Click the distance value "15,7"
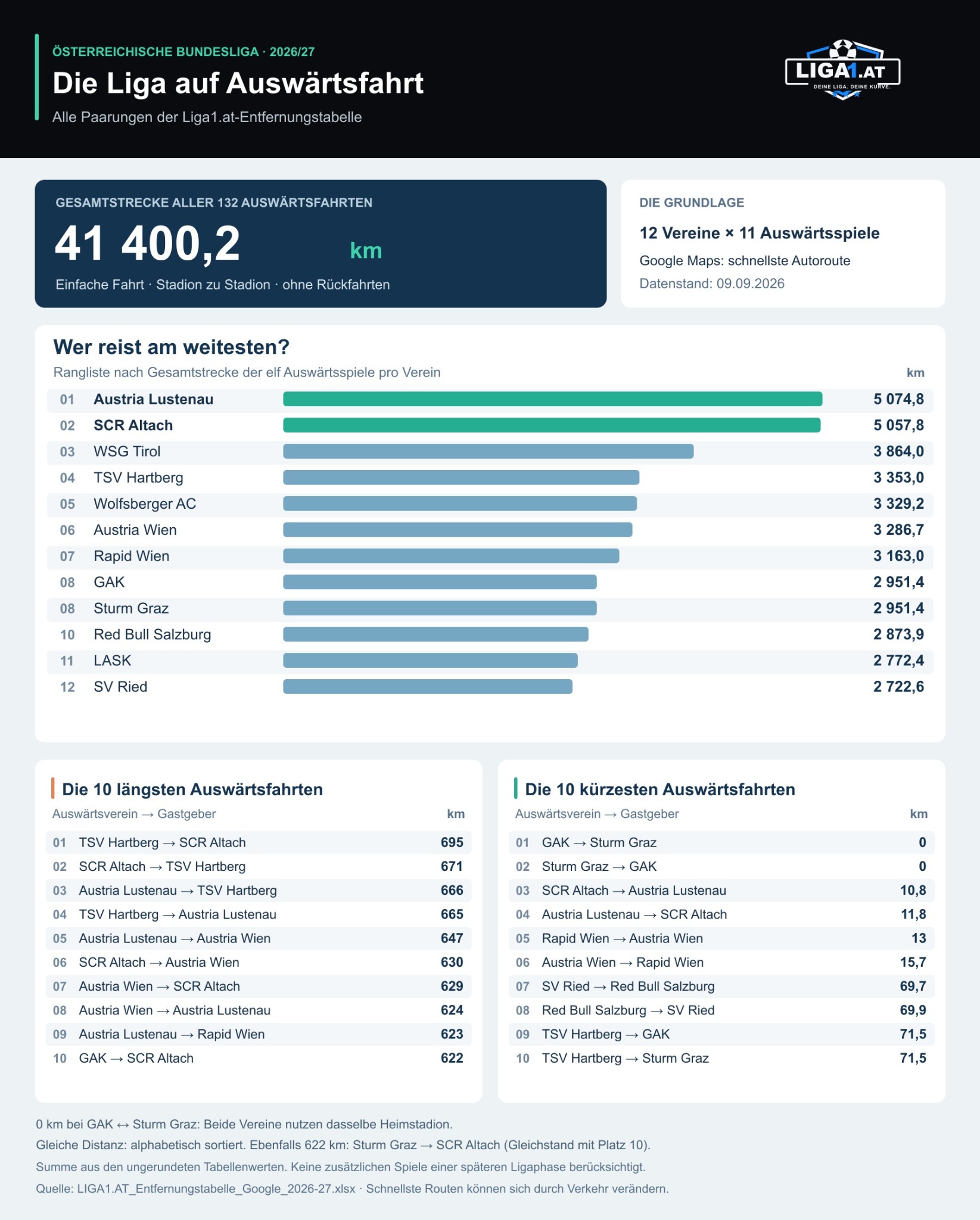980x1220 pixels. (x=913, y=962)
